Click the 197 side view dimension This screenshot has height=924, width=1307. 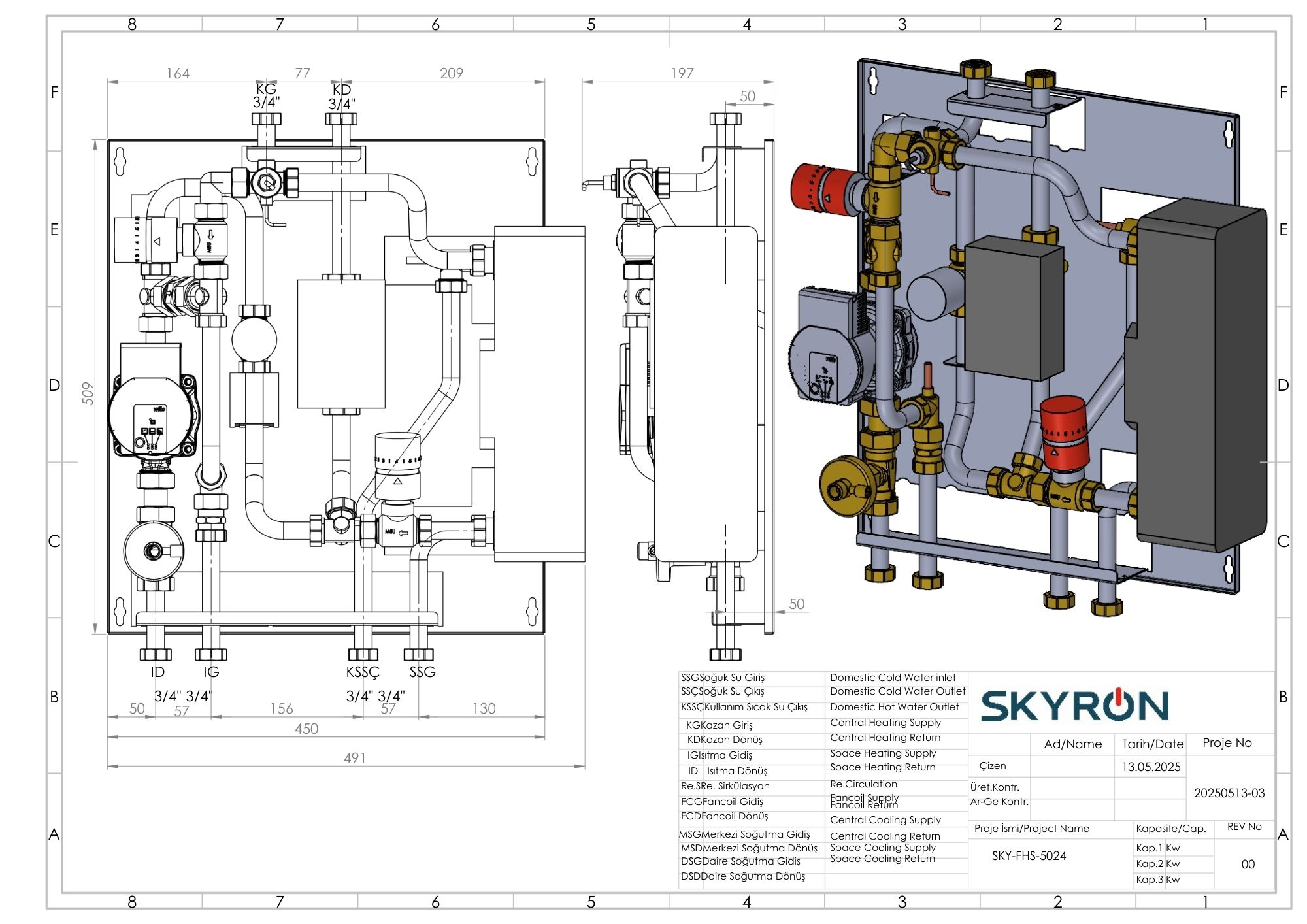pos(682,73)
